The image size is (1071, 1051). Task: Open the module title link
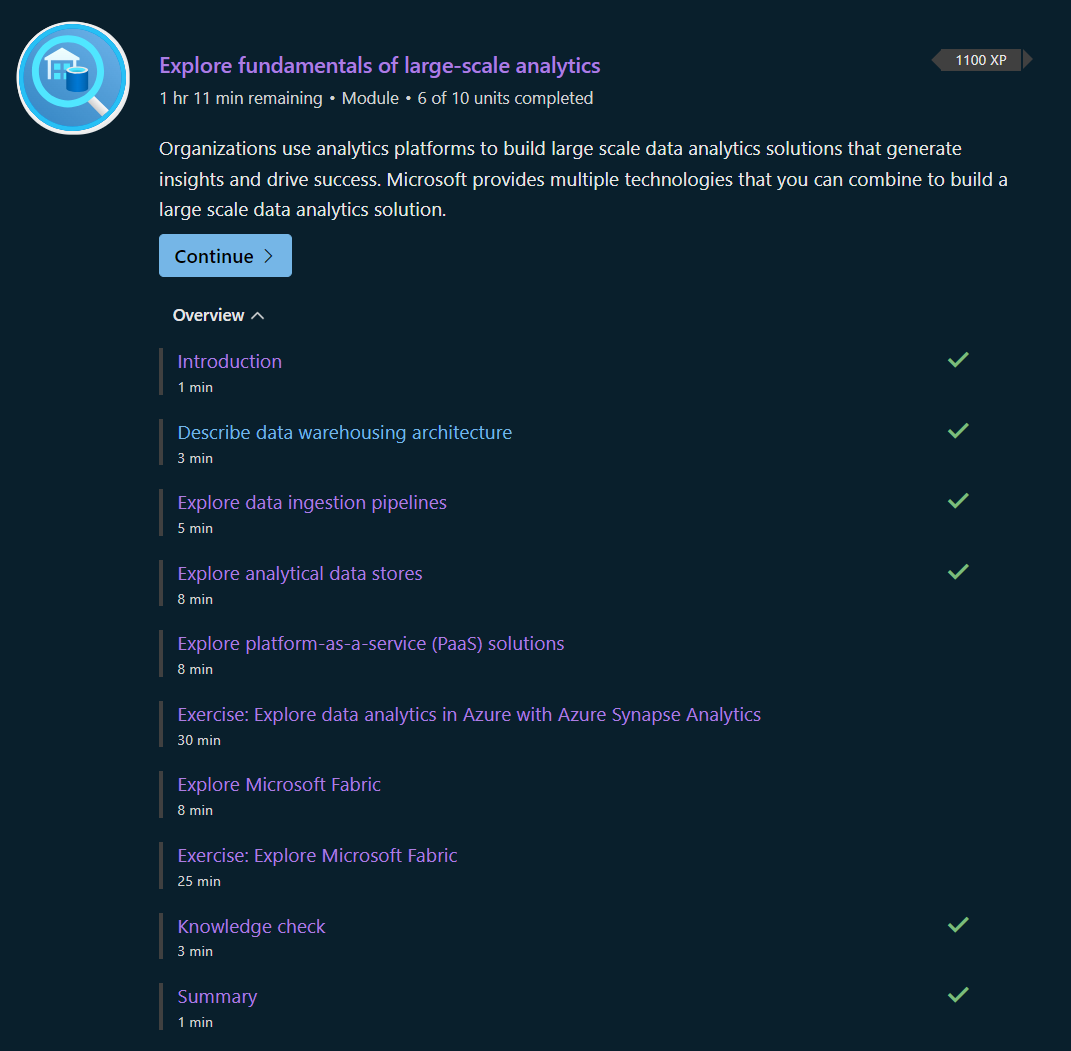tap(379, 65)
